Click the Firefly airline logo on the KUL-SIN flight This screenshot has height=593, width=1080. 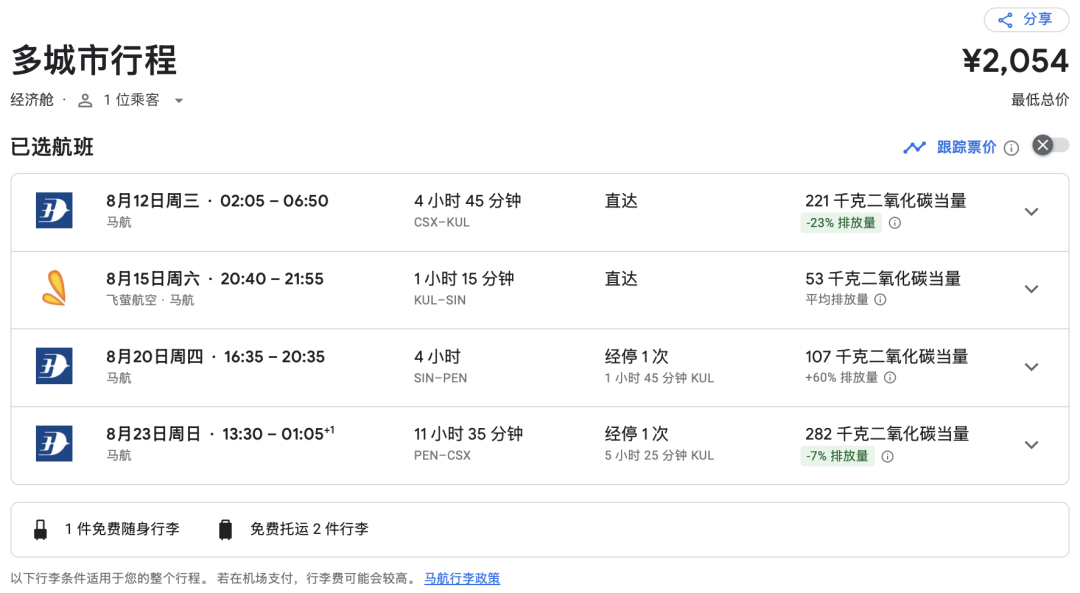point(54,289)
